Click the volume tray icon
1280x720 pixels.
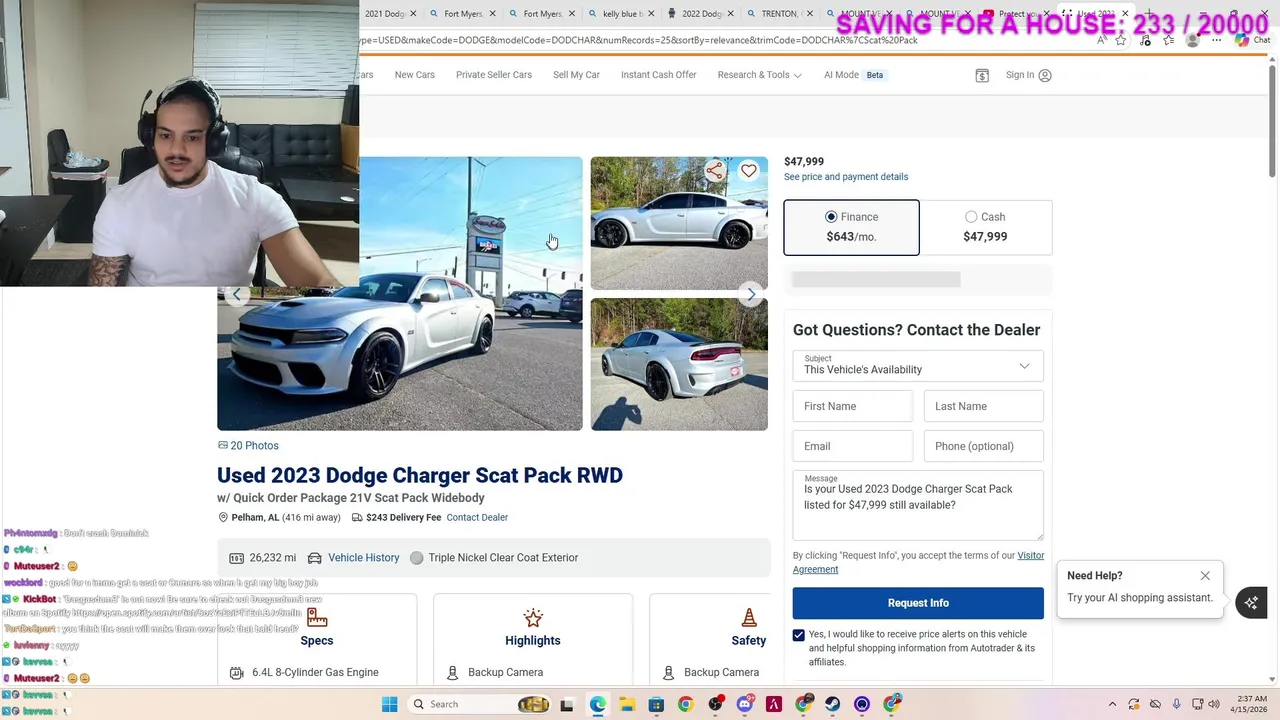click(1214, 704)
